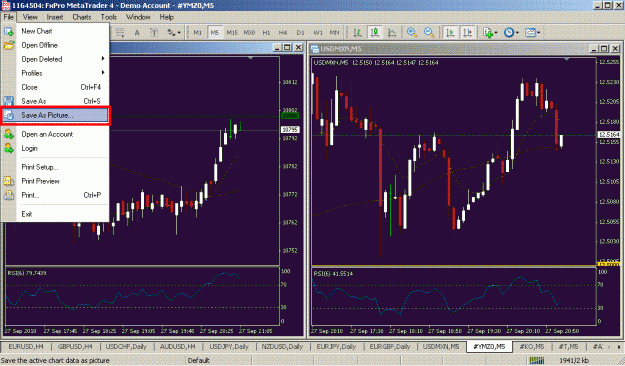This screenshot has width=625, height=366.
Task: Open the Charts menu
Action: [x=82, y=17]
